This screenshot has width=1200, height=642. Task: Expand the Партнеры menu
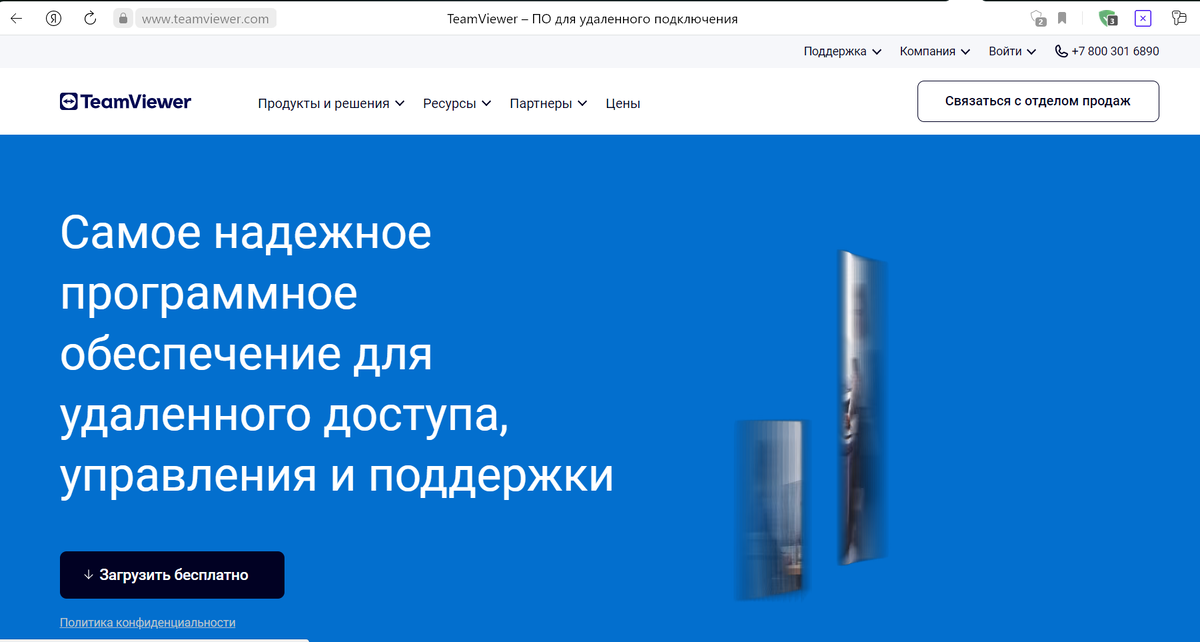point(548,103)
